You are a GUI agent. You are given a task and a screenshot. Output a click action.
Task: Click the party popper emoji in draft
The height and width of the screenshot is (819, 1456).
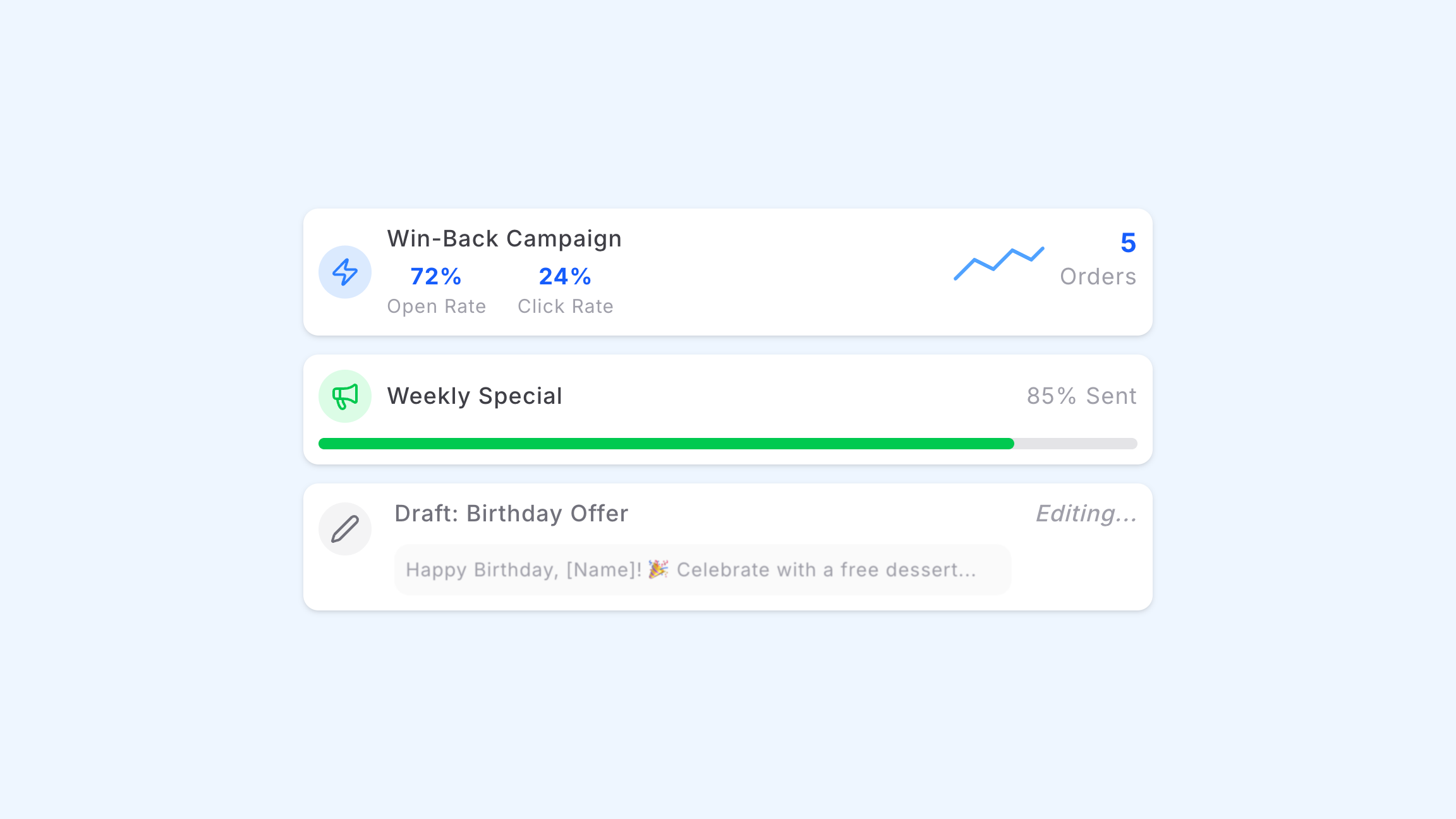pyautogui.click(x=658, y=569)
